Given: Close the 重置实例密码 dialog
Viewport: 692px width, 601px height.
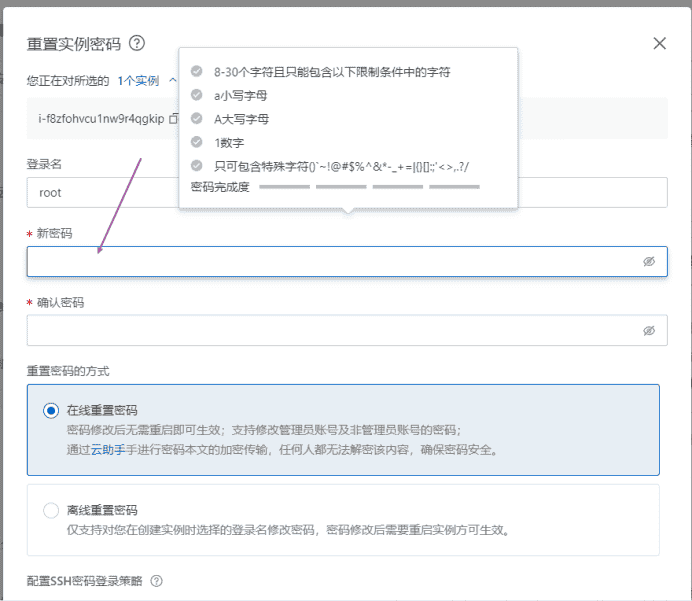Looking at the screenshot, I should coord(659,43).
